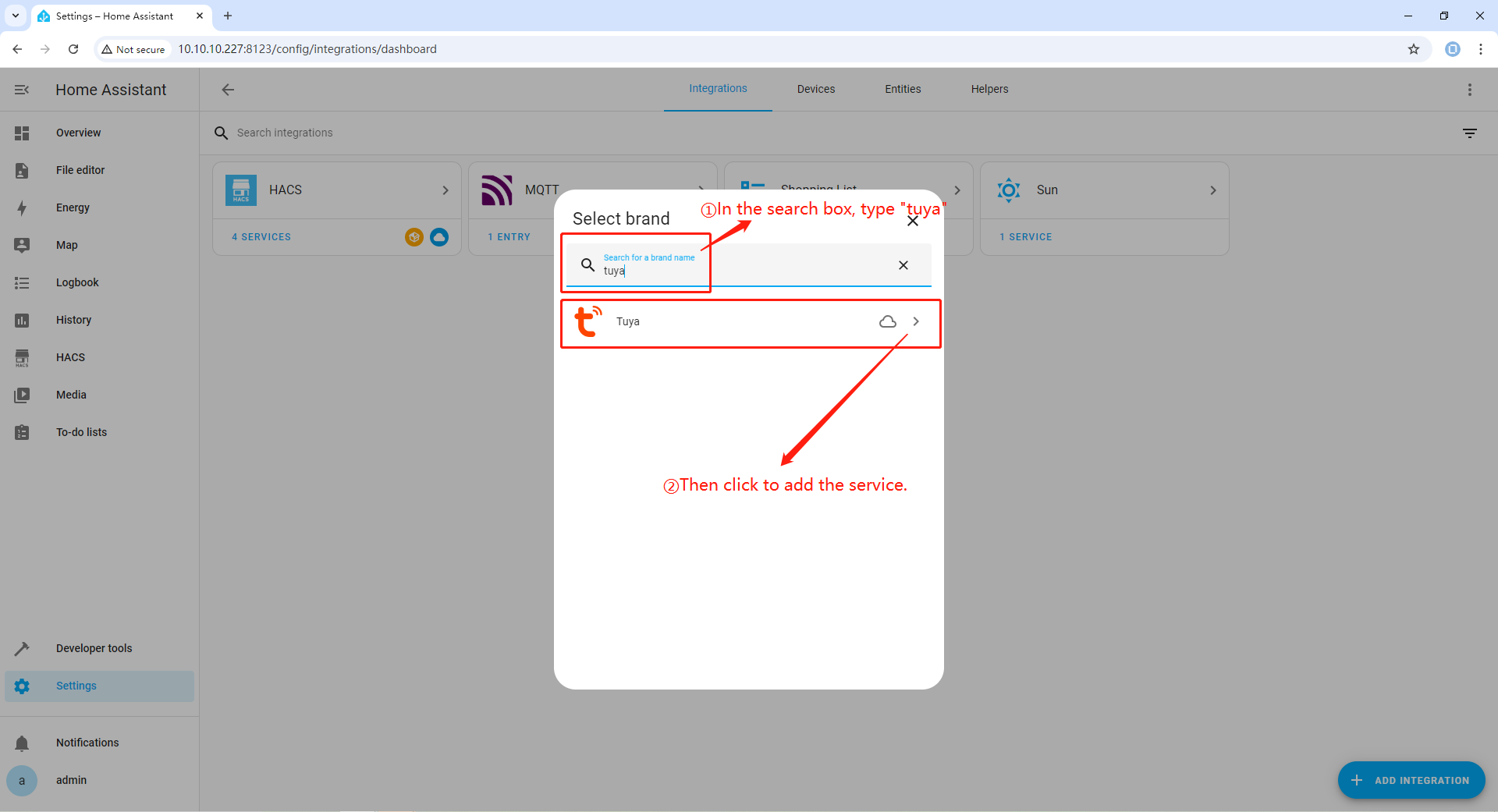Click the Sun integration icon
The image size is (1498, 812).
(1008, 190)
